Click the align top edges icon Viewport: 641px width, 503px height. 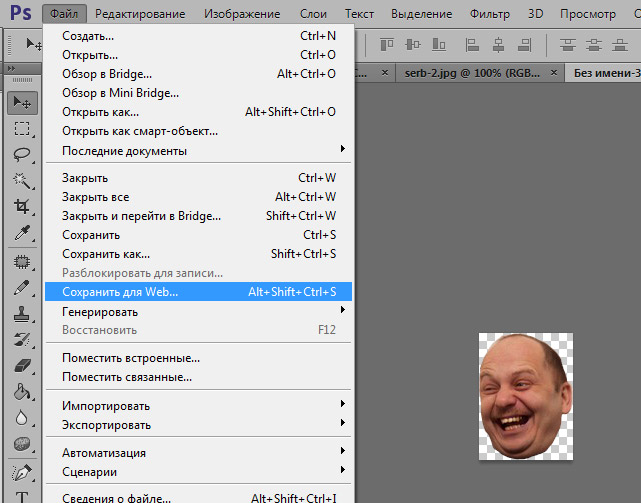(387, 44)
